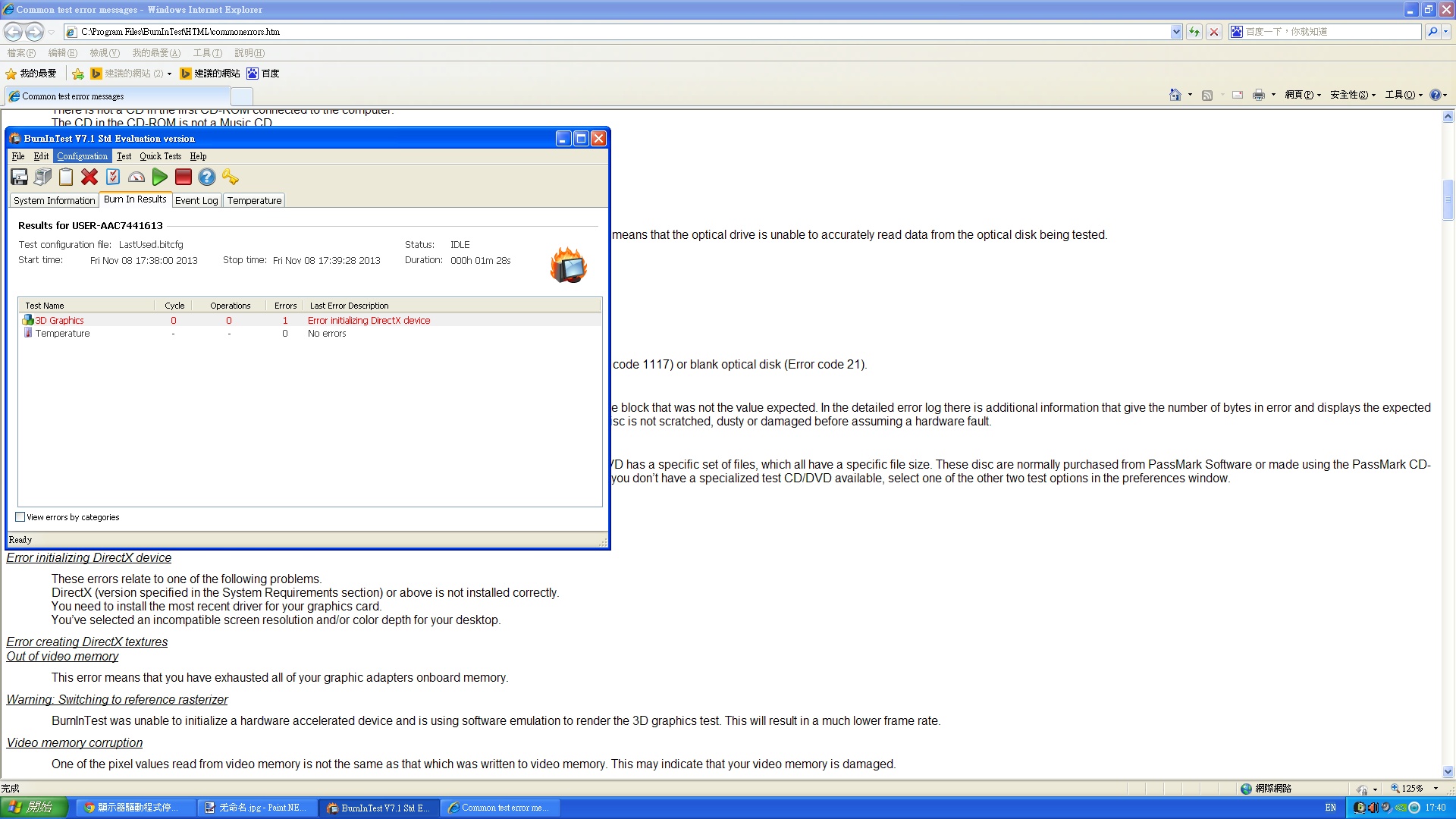Open the Configuration menu in BurnInTest
This screenshot has width=1456, height=819.
82,156
